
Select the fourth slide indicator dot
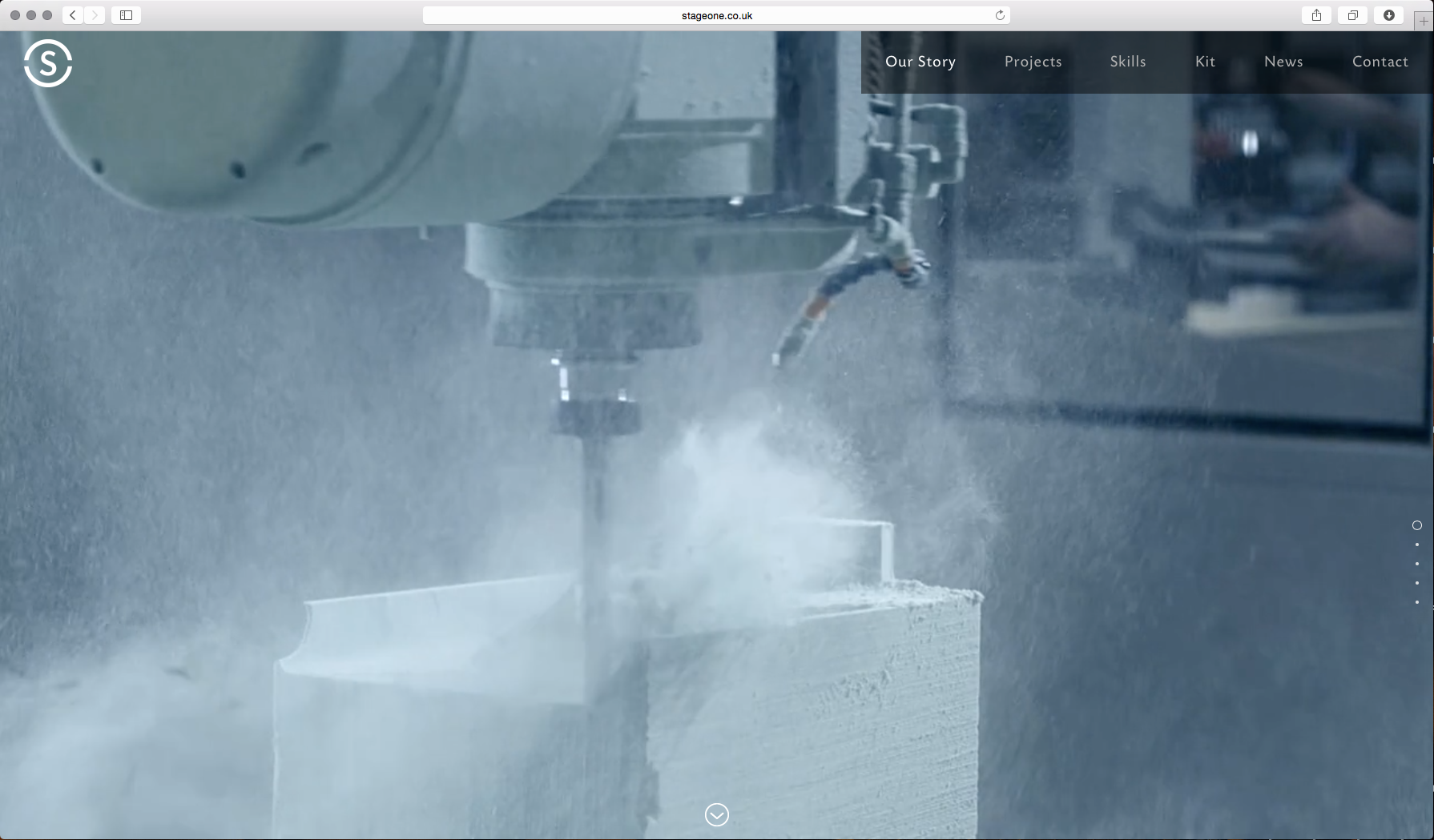click(x=1417, y=583)
